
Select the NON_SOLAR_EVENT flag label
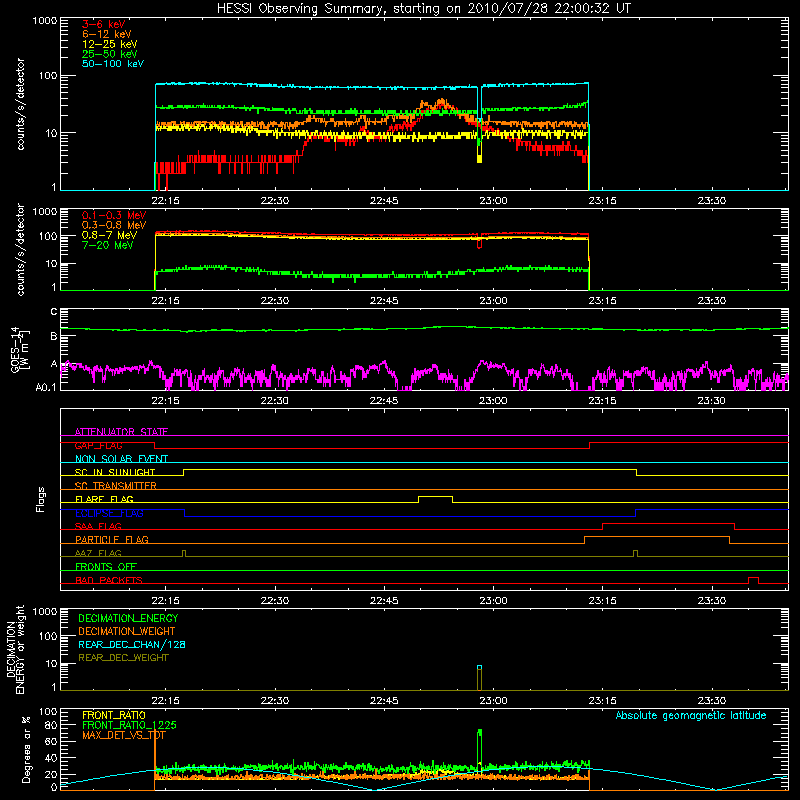click(121, 459)
